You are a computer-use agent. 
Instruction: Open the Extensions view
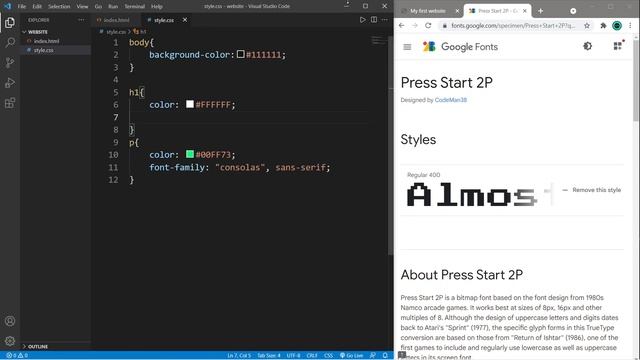coord(10,103)
